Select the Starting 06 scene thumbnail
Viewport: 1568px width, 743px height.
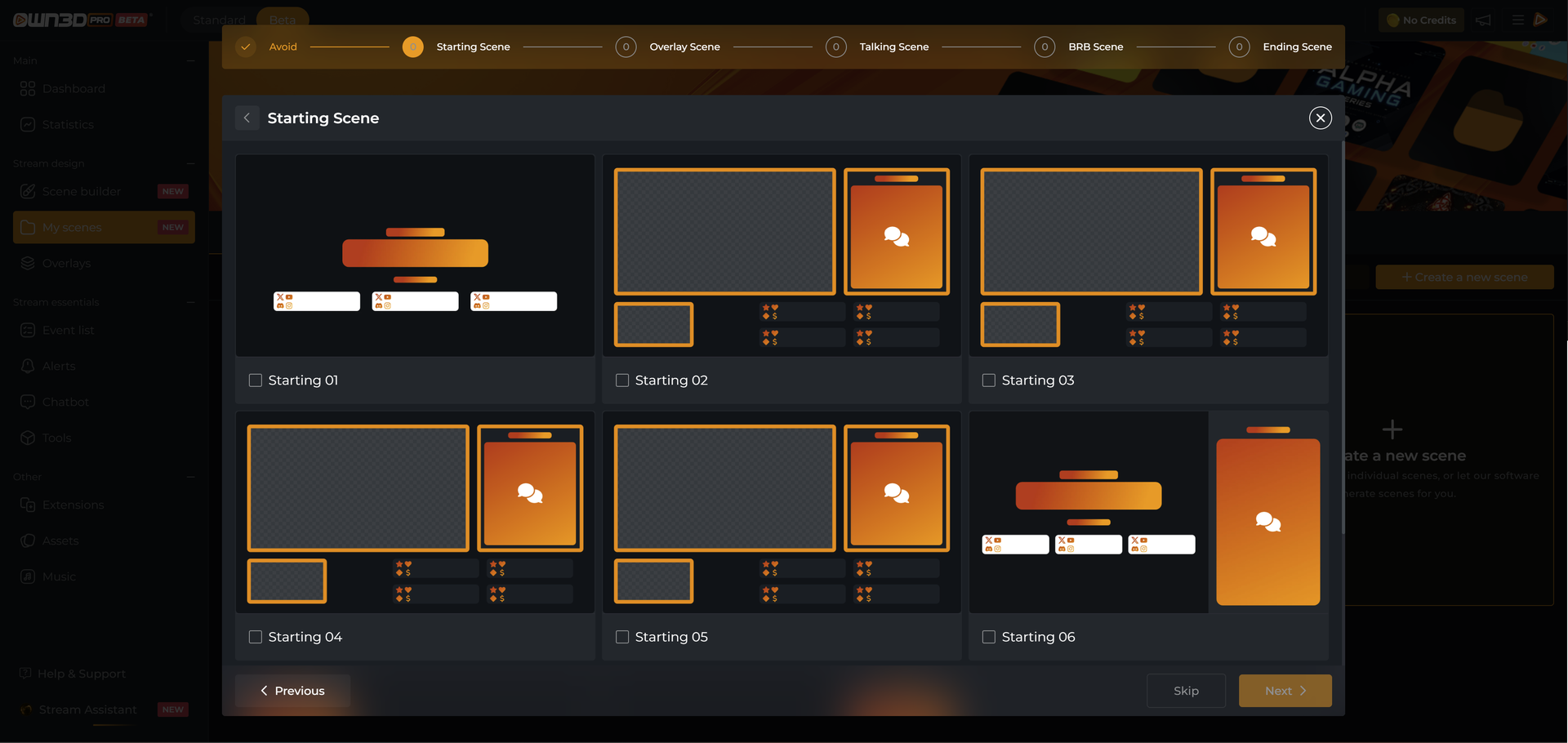[1148, 513]
